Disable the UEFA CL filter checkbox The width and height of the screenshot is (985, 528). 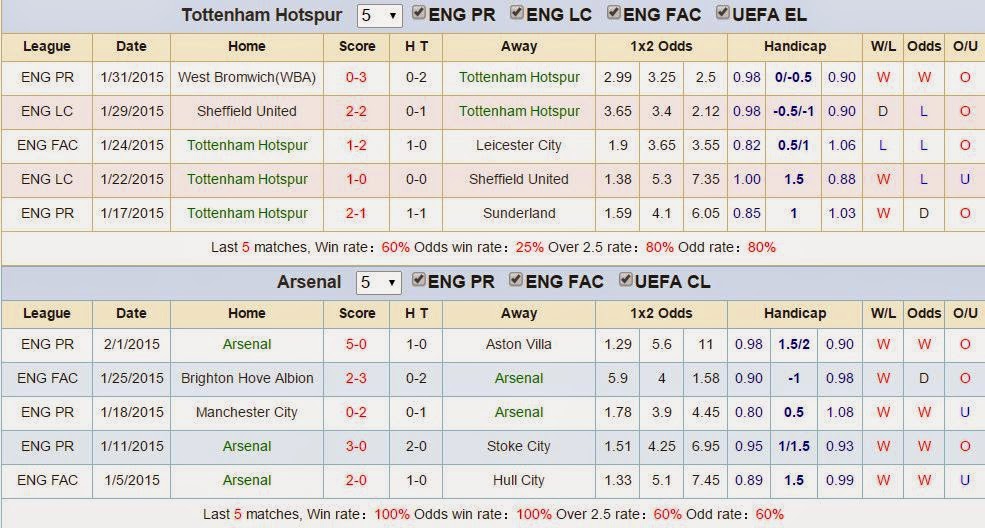tap(625, 280)
